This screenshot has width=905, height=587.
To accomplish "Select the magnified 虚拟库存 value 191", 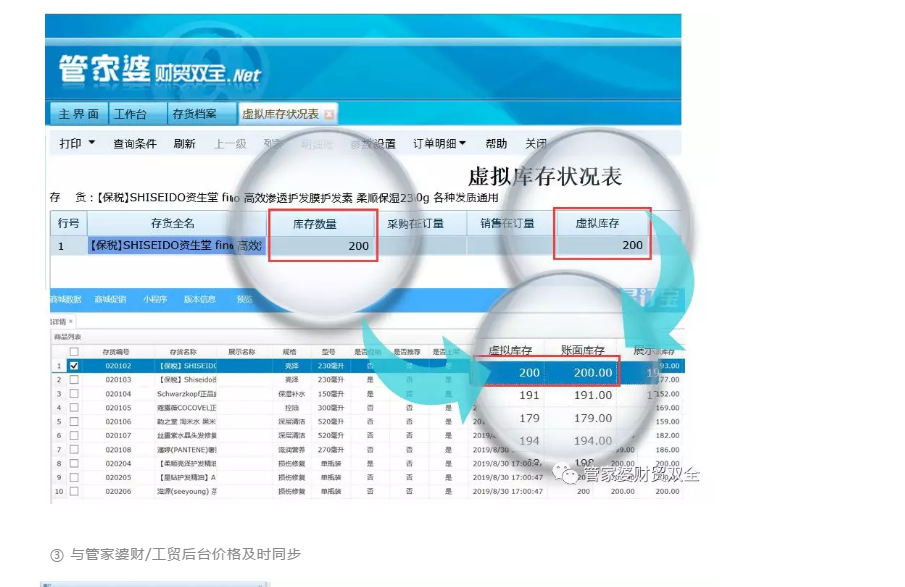I will (529, 395).
